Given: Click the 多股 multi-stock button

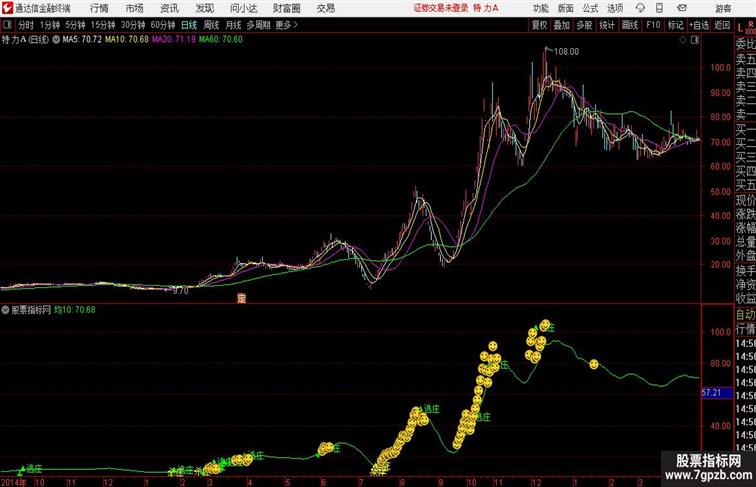Looking at the screenshot, I should [584, 25].
